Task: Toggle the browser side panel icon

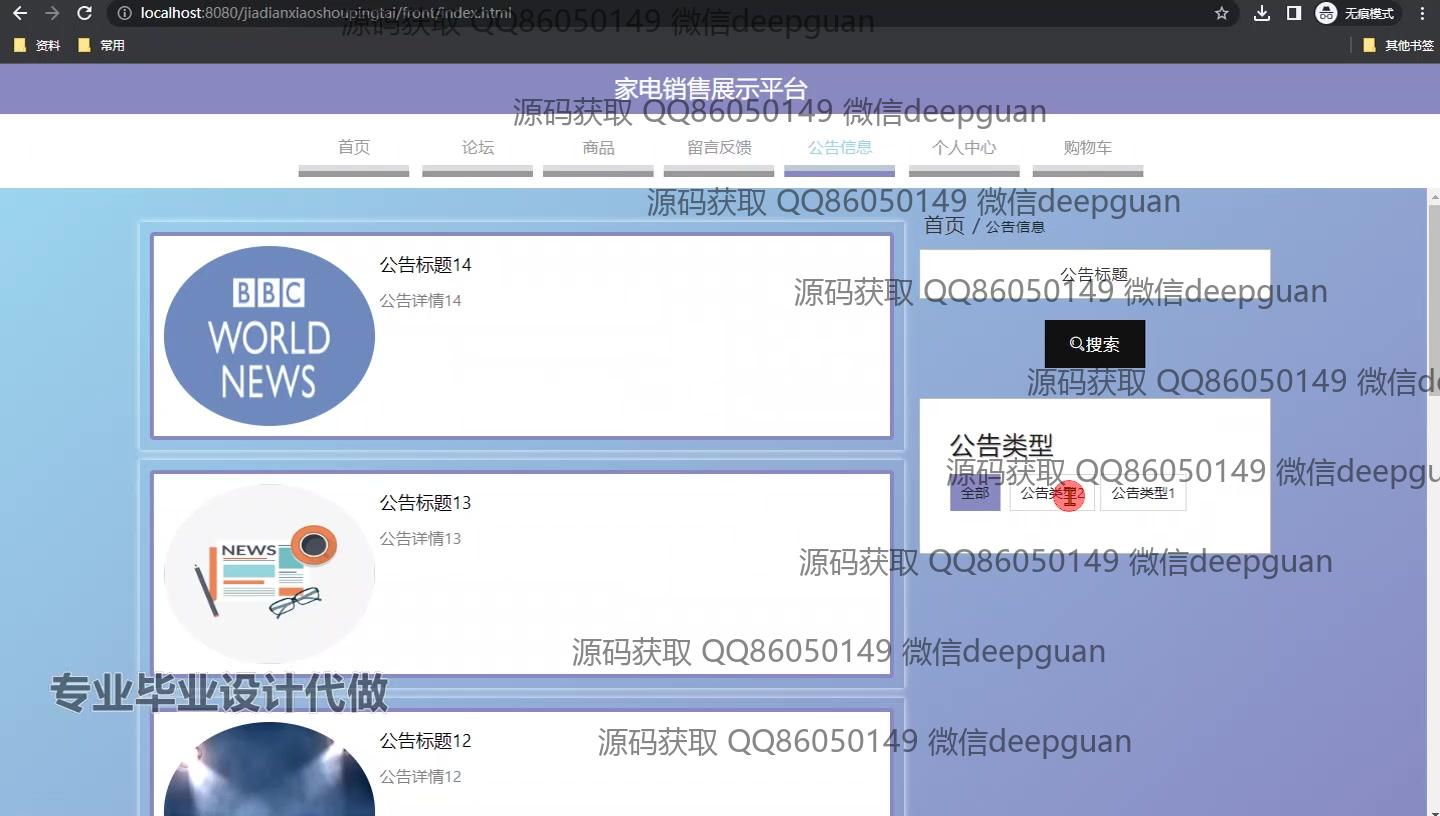Action: 1293,13
